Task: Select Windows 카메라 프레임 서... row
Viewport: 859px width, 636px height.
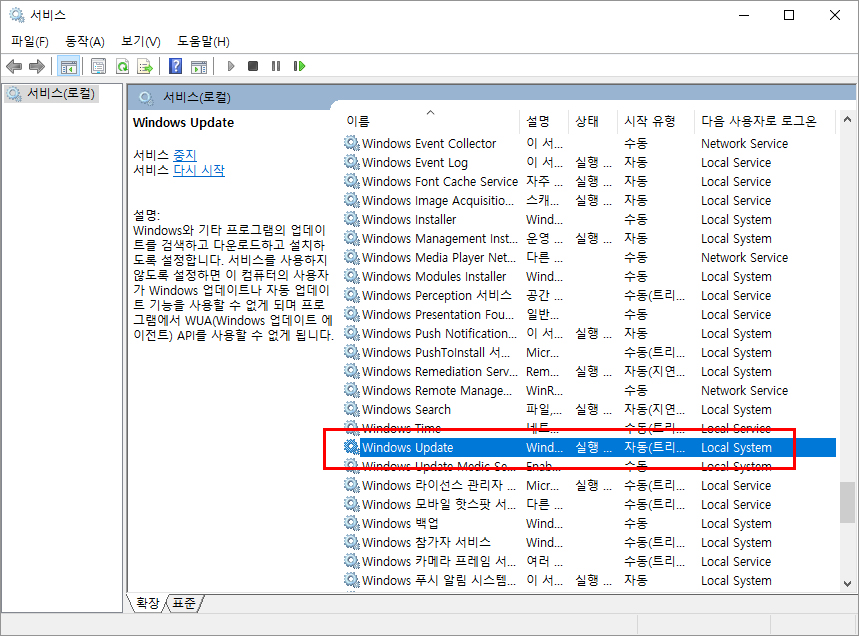Action: coord(589,561)
